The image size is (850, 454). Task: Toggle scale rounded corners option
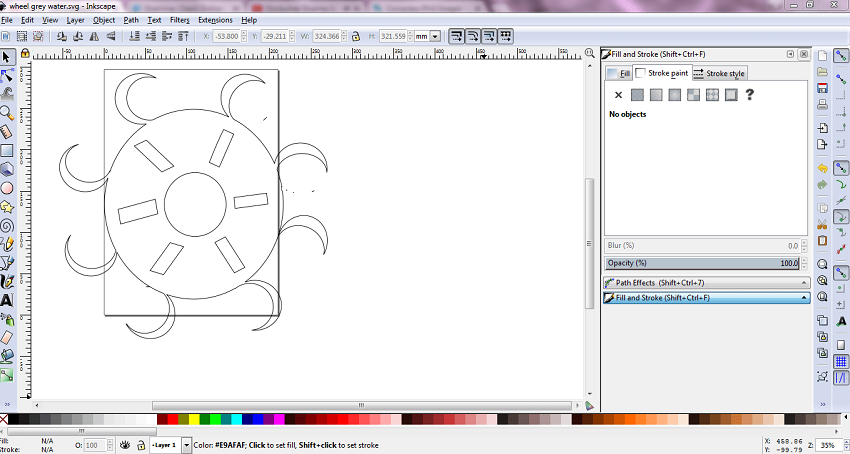click(473, 36)
